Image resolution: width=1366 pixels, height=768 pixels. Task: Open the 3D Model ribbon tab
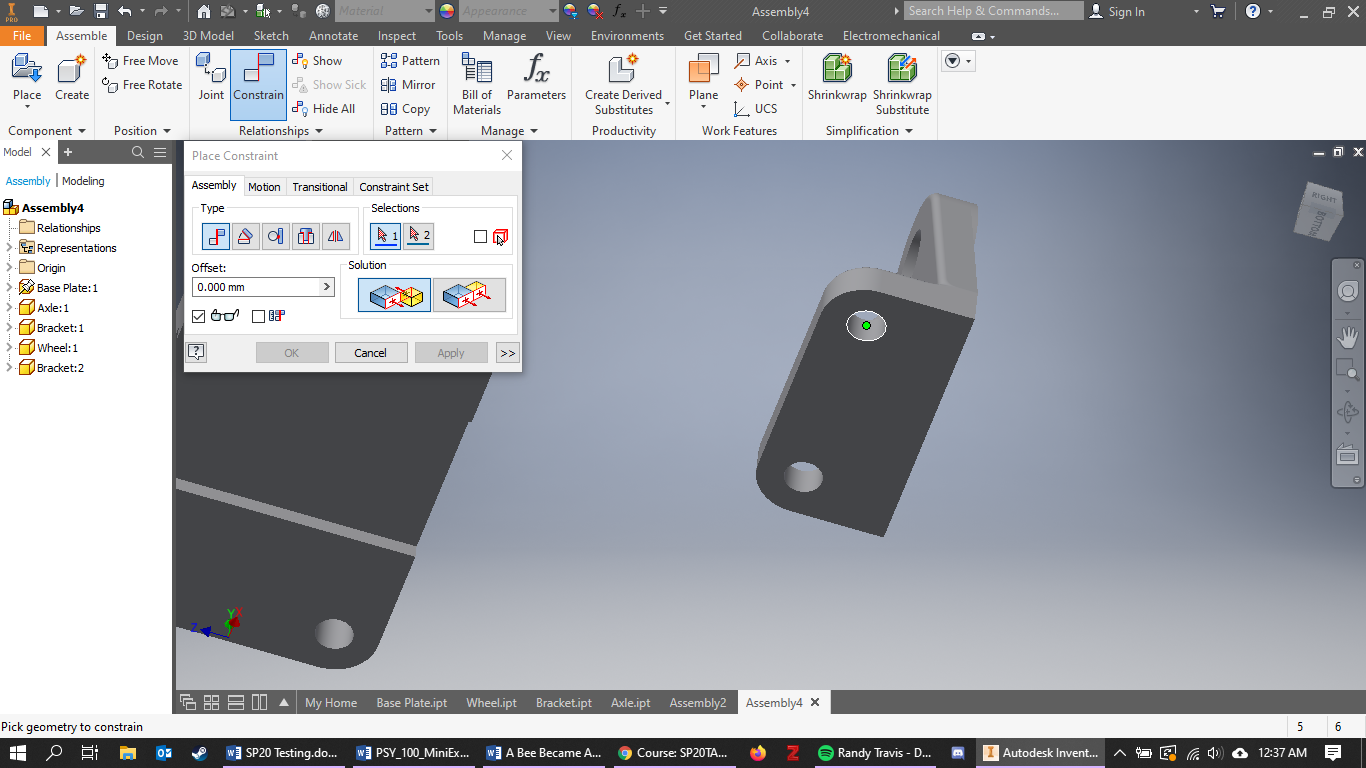[x=209, y=36]
